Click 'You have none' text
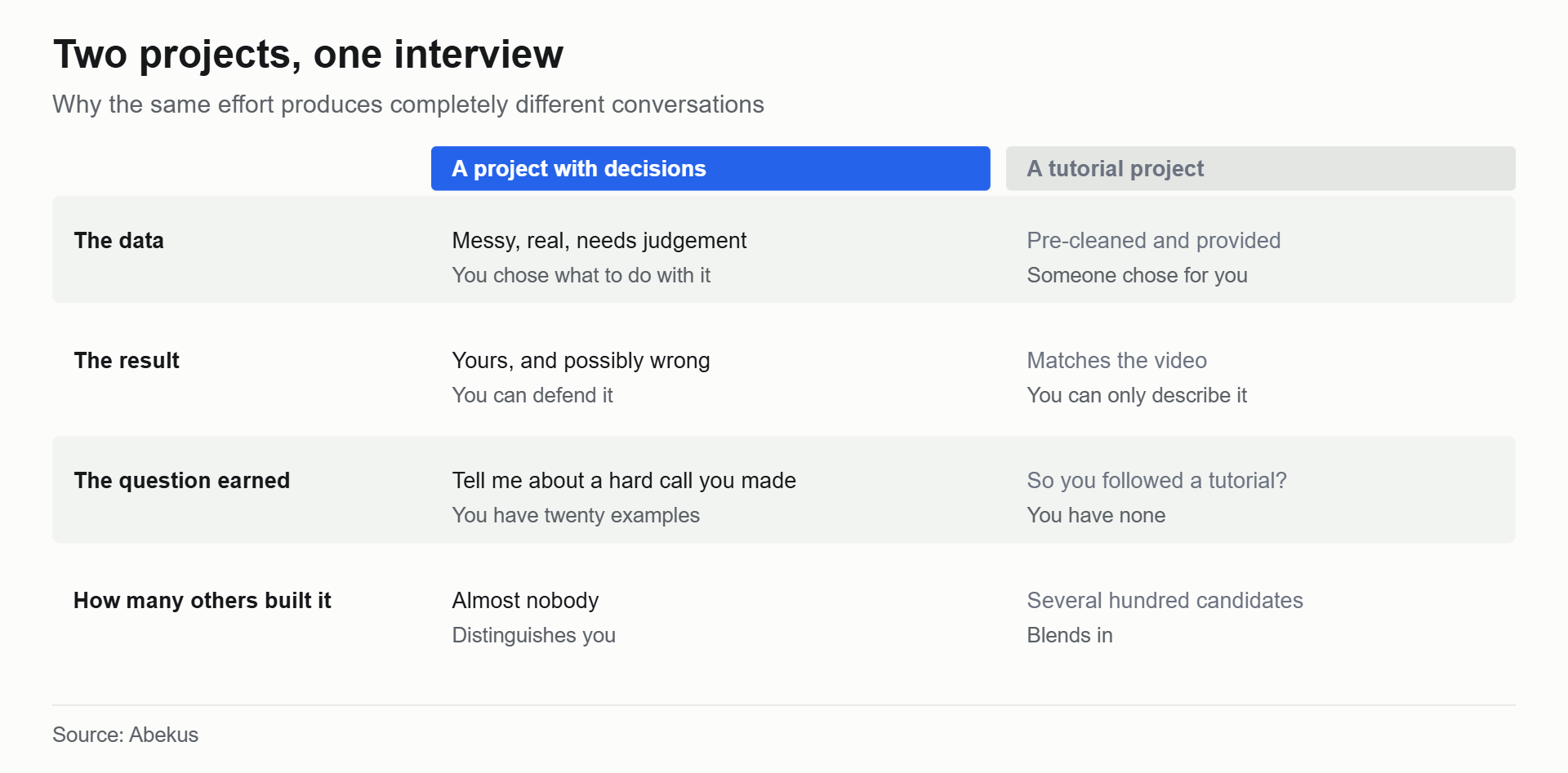Image resolution: width=1568 pixels, height=773 pixels. point(1096,516)
